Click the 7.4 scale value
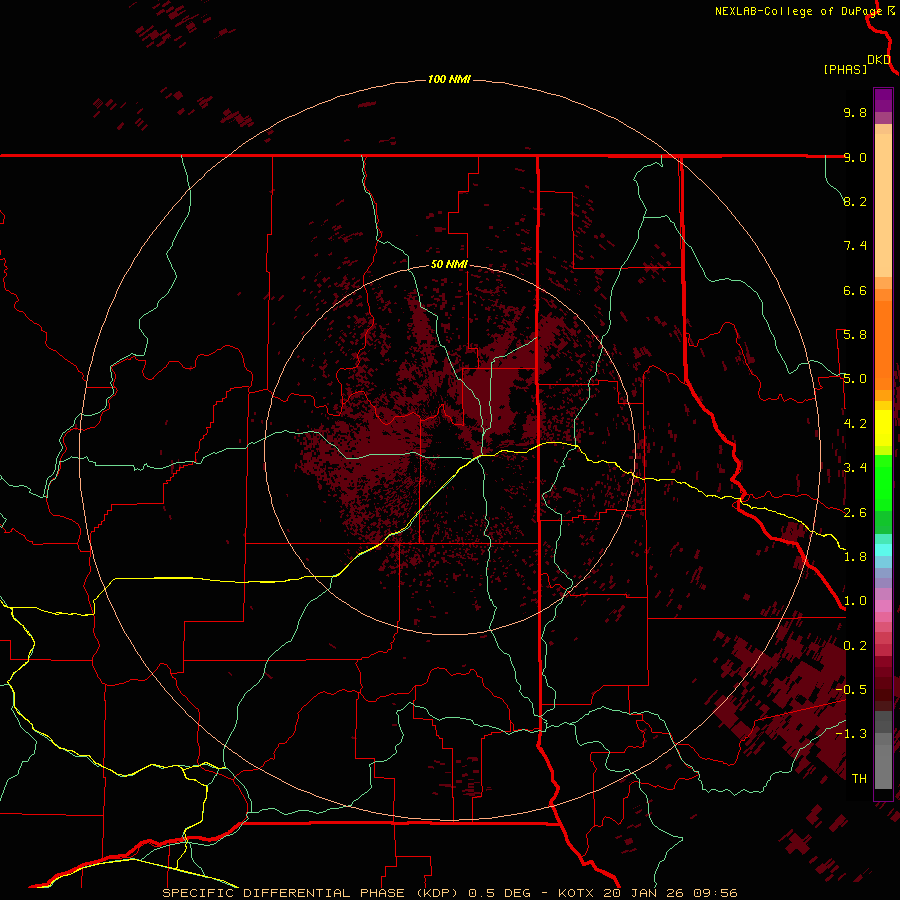Viewport: 900px width, 900px height. (x=855, y=246)
